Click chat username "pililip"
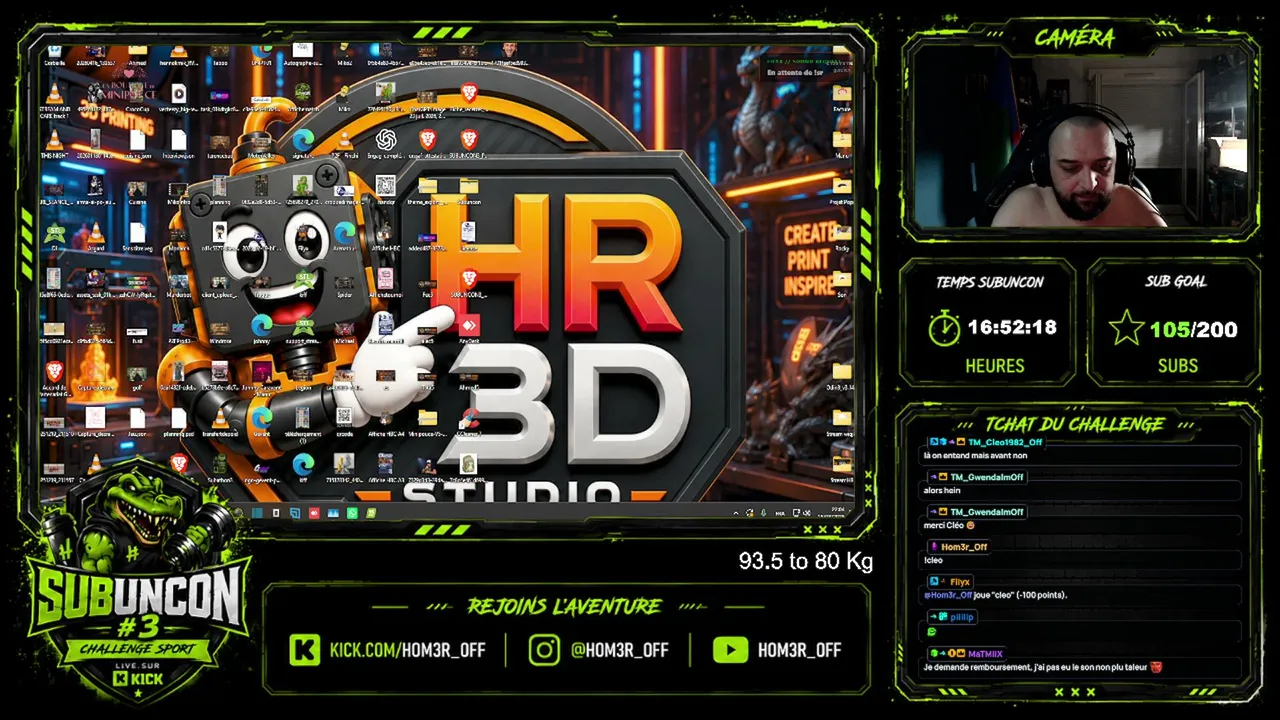Image resolution: width=1280 pixels, height=720 pixels. pos(962,617)
